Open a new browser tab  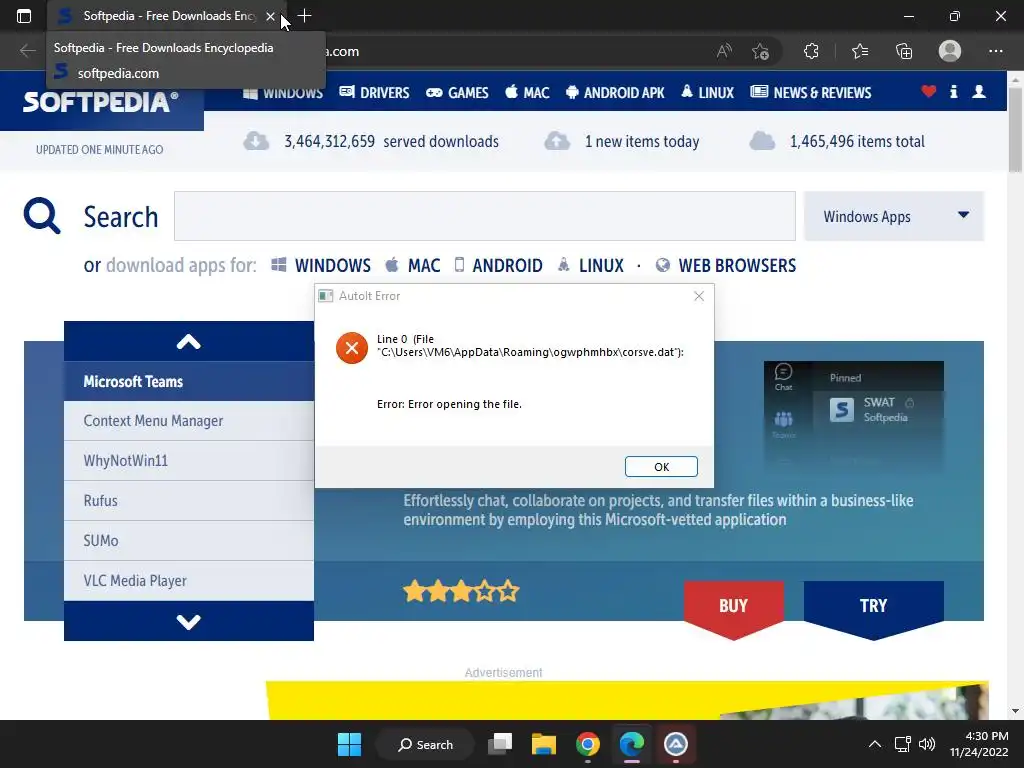304,16
